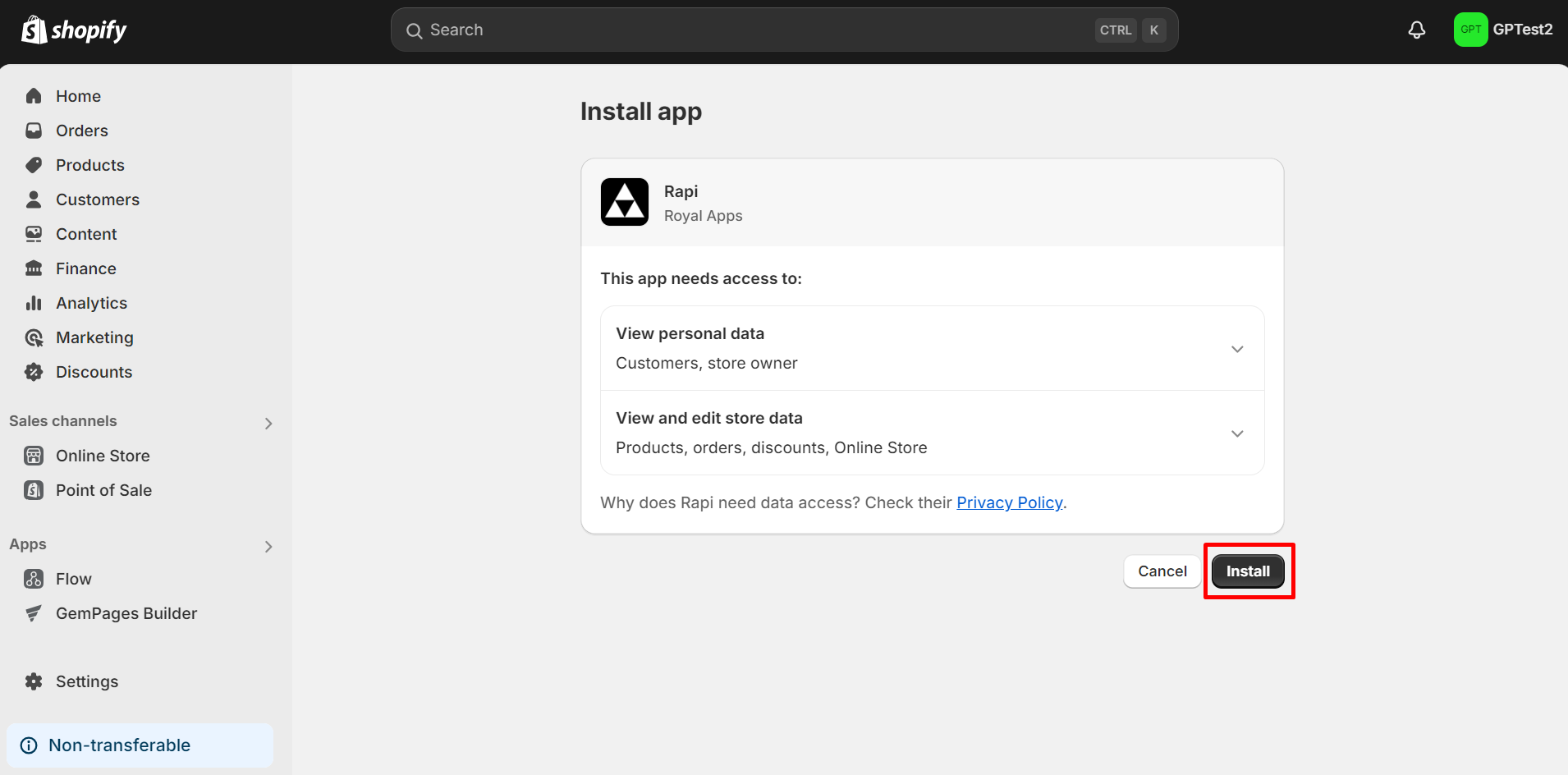Expand the Sales channels list

click(x=267, y=423)
